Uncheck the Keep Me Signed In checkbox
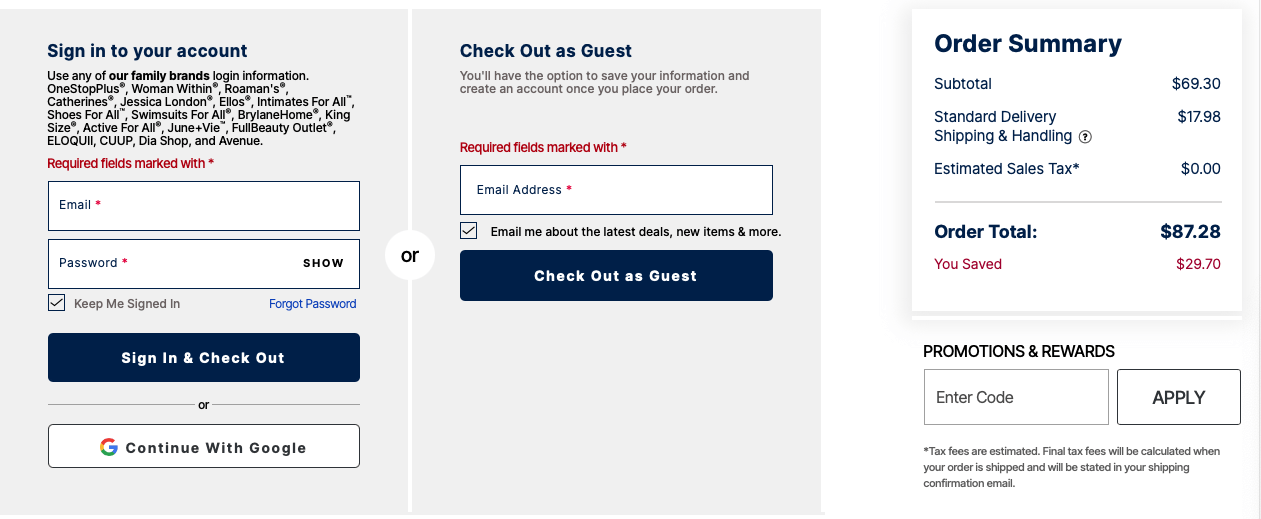Image resolution: width=1261 pixels, height=519 pixels. tap(57, 303)
